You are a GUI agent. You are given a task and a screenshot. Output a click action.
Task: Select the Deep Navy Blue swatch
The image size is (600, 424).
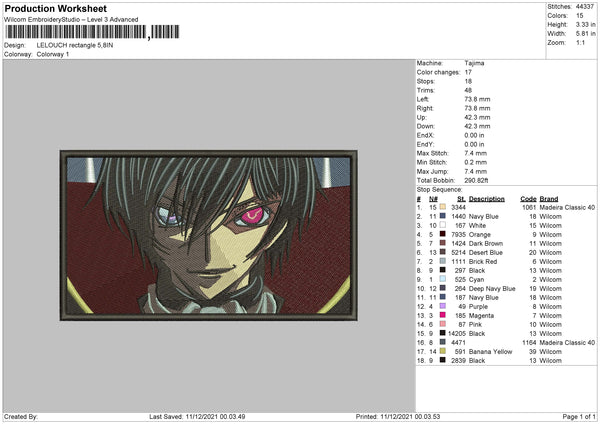pyautogui.click(x=443, y=288)
